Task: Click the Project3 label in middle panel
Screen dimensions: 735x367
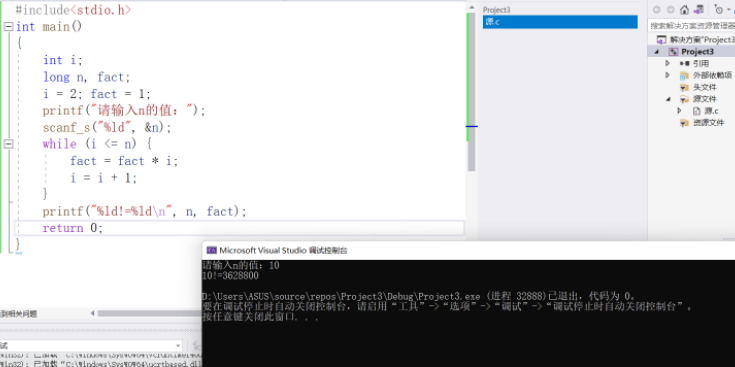Action: click(496, 10)
